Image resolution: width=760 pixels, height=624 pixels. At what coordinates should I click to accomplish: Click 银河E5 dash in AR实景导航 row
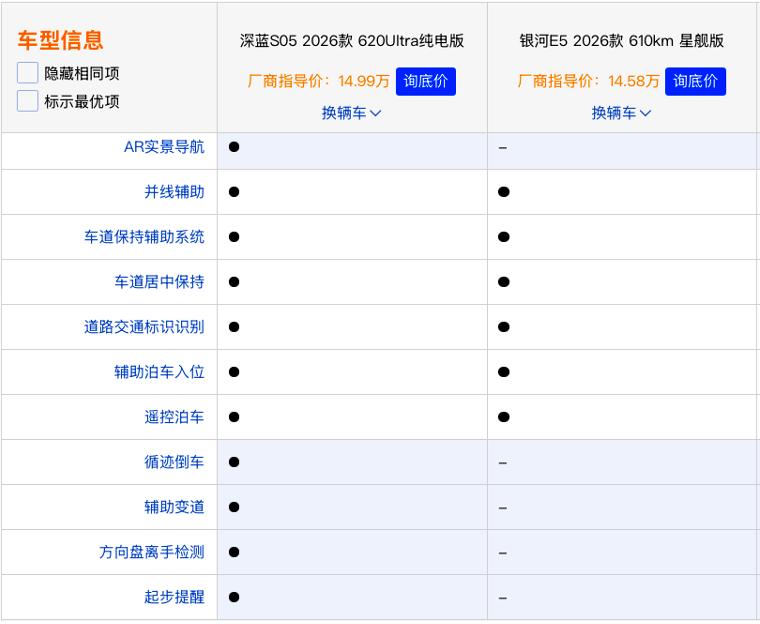(503, 147)
